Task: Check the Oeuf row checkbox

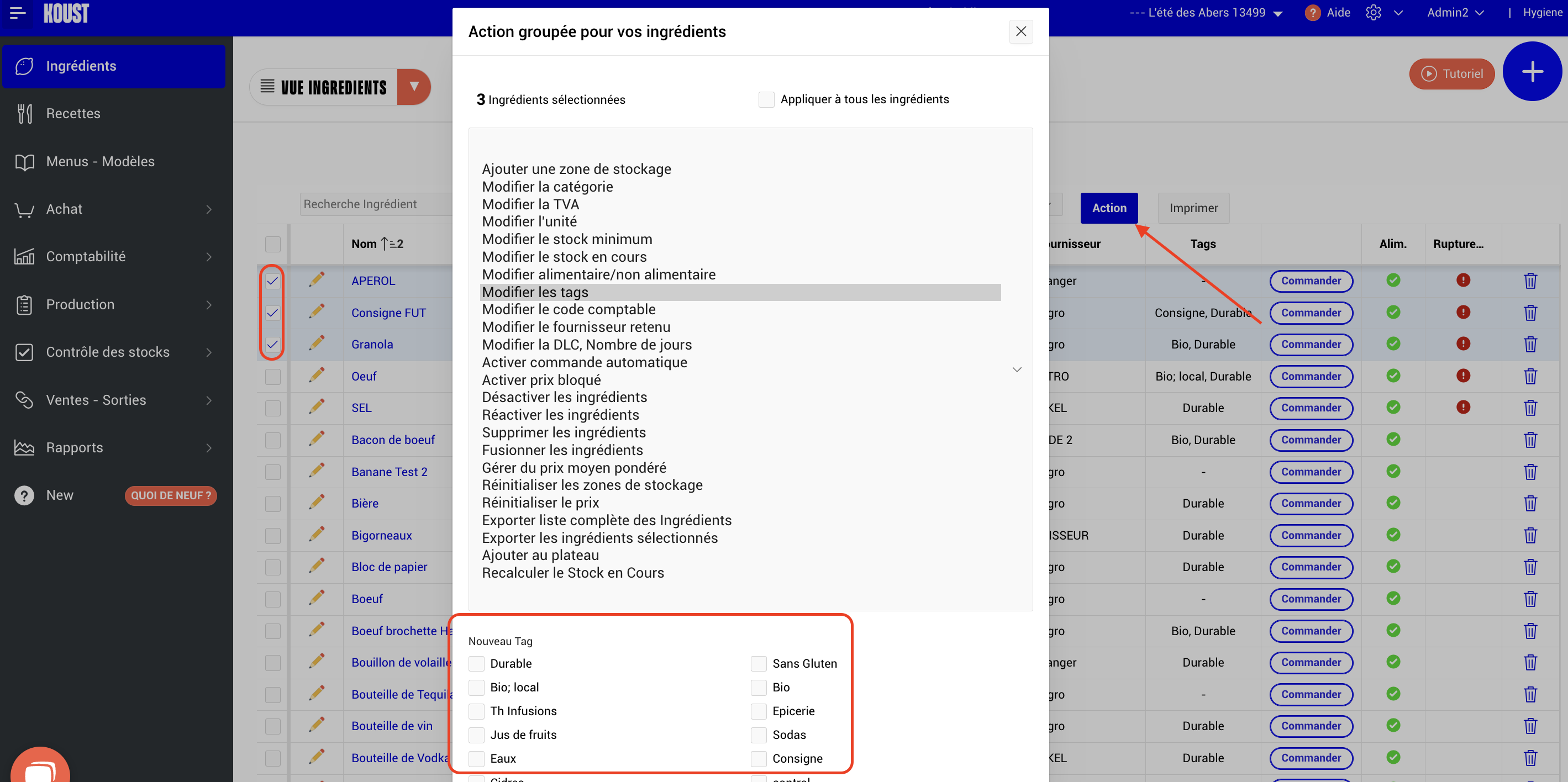Action: tap(273, 377)
